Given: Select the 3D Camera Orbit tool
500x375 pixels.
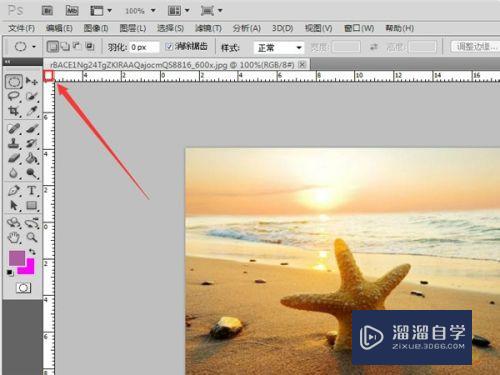Looking at the screenshot, I should coord(32,222).
